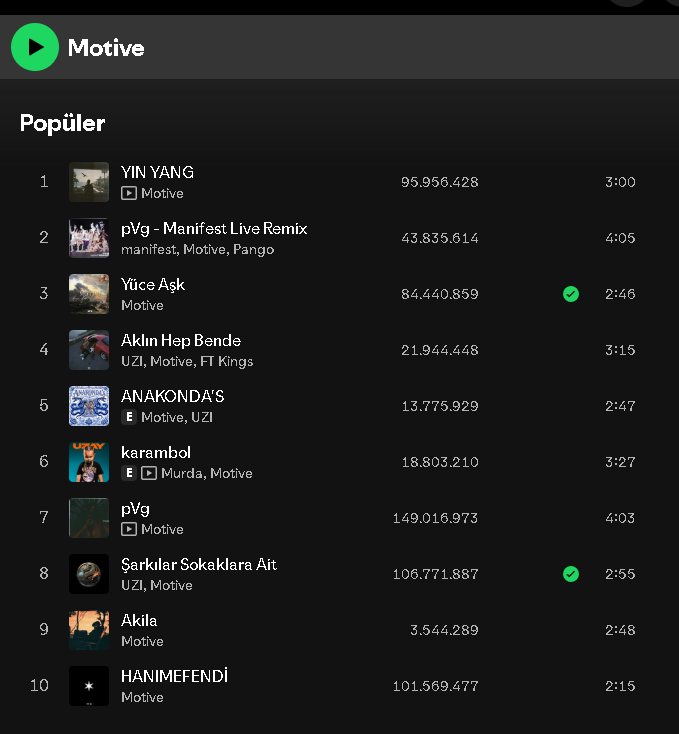Open the Murda artist link under karambol
The width and height of the screenshot is (679, 734).
click(x=182, y=473)
